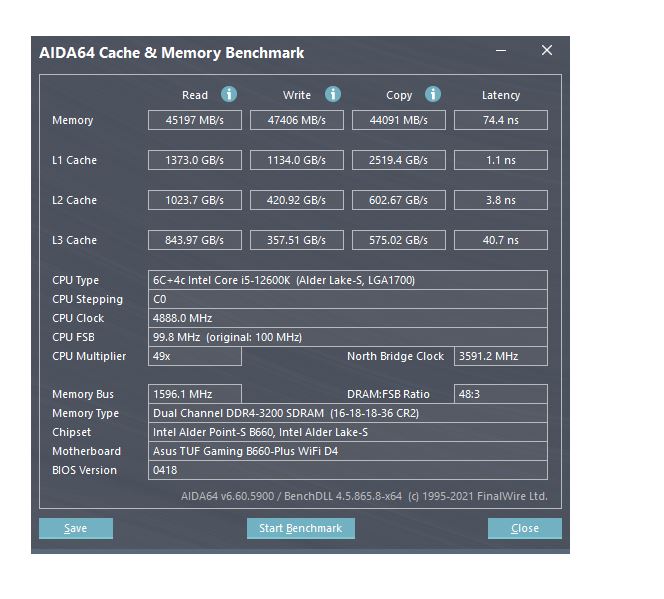Click the CPU Clock label
Screen dimensions: 664x599
[78, 318]
